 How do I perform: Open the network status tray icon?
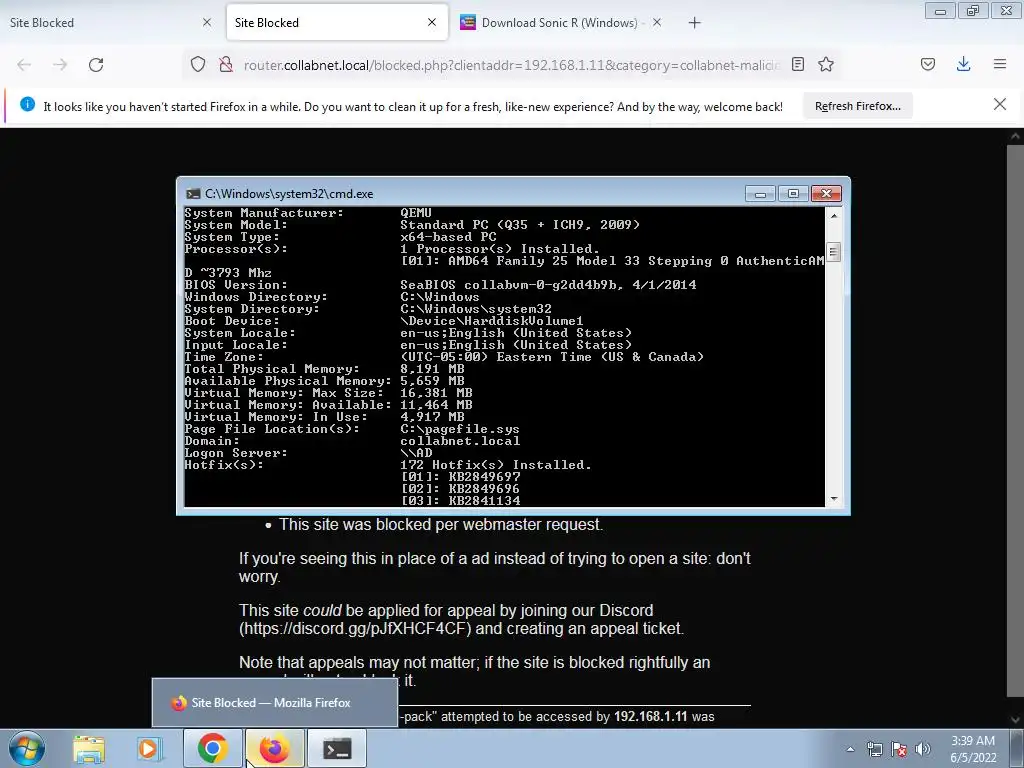(874, 749)
